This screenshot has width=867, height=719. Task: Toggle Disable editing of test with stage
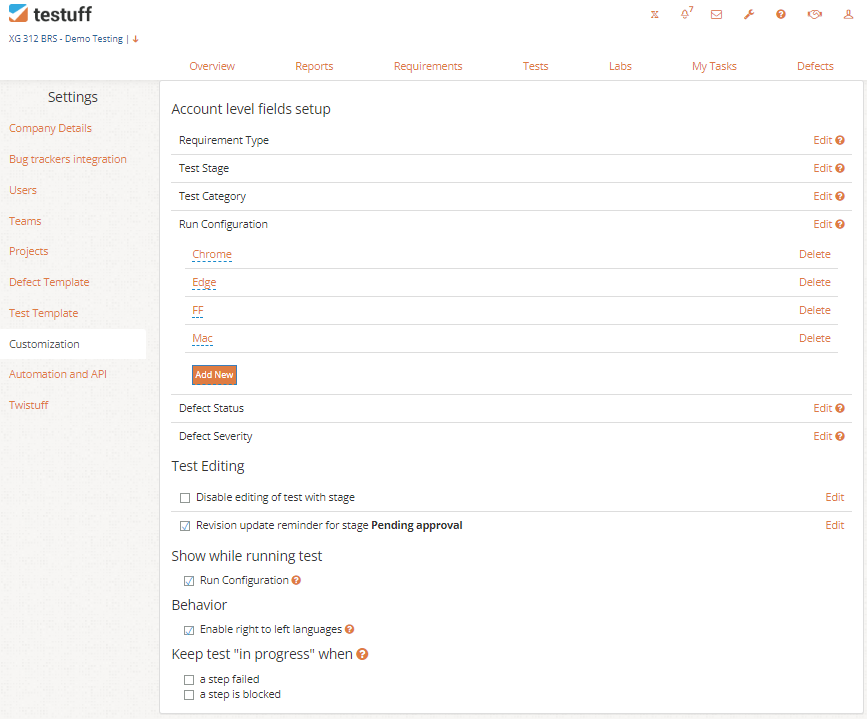185,498
